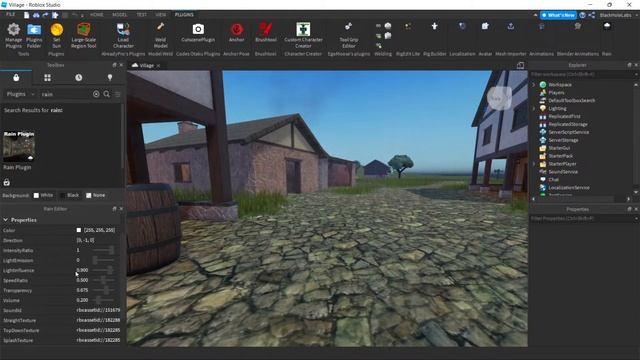
Task: Click the BlackHoleLabs account name
Action: pos(615,15)
